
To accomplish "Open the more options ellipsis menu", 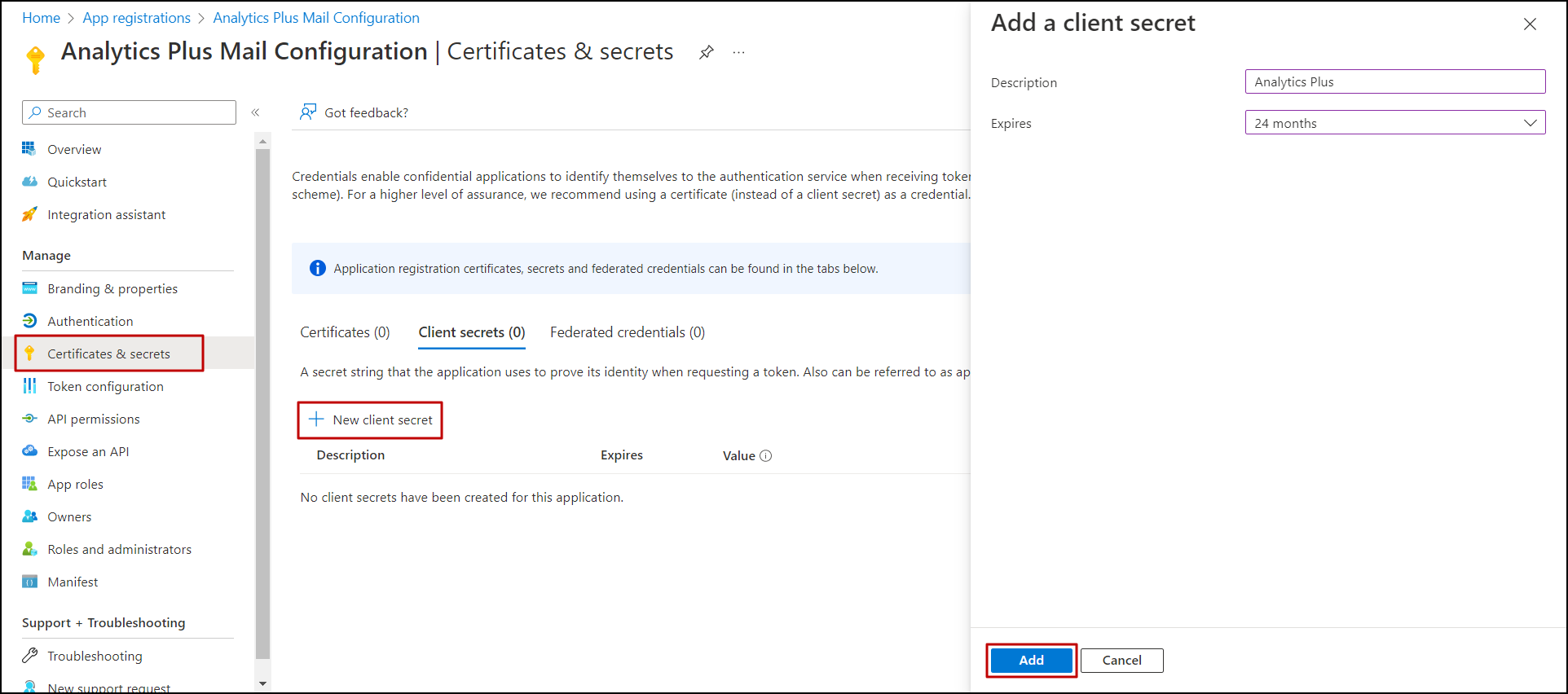I will tap(738, 52).
